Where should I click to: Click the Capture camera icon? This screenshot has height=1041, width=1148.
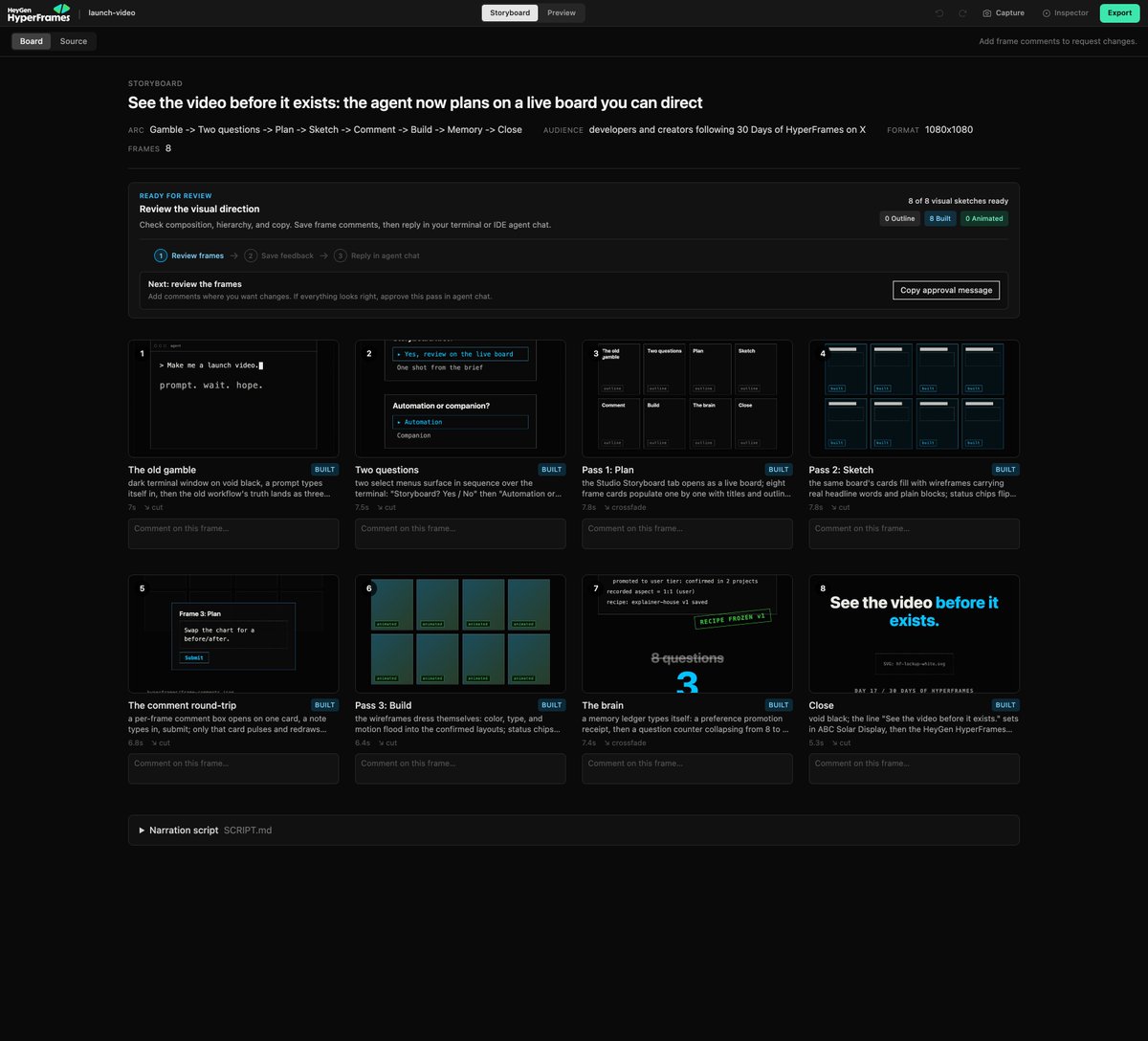coord(987,13)
